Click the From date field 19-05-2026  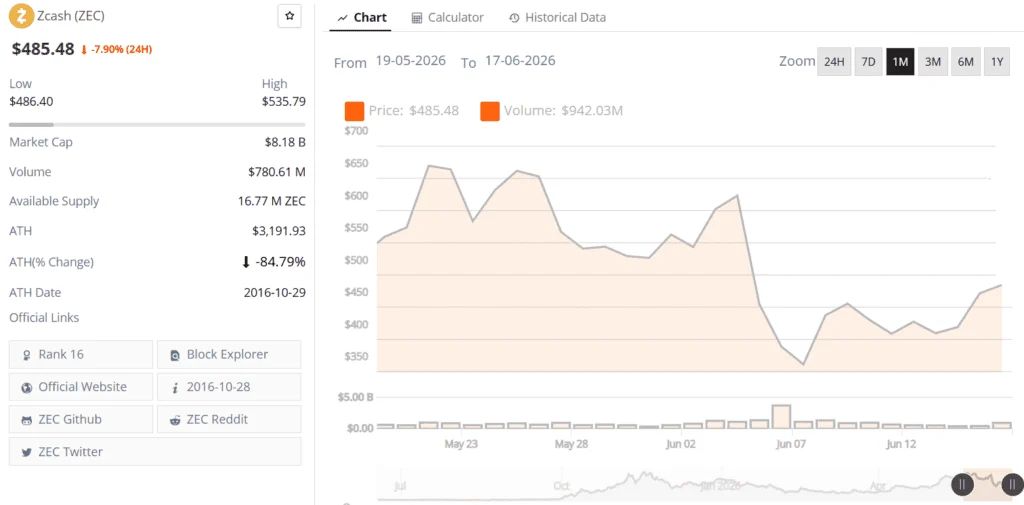[411, 61]
